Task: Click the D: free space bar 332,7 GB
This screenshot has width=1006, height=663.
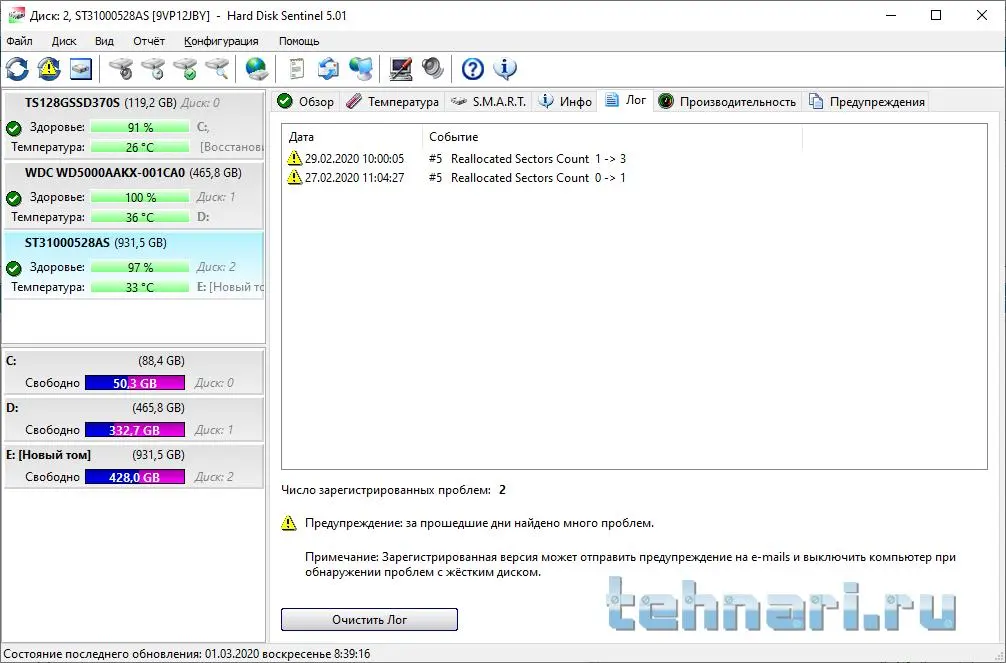Action: [135, 430]
